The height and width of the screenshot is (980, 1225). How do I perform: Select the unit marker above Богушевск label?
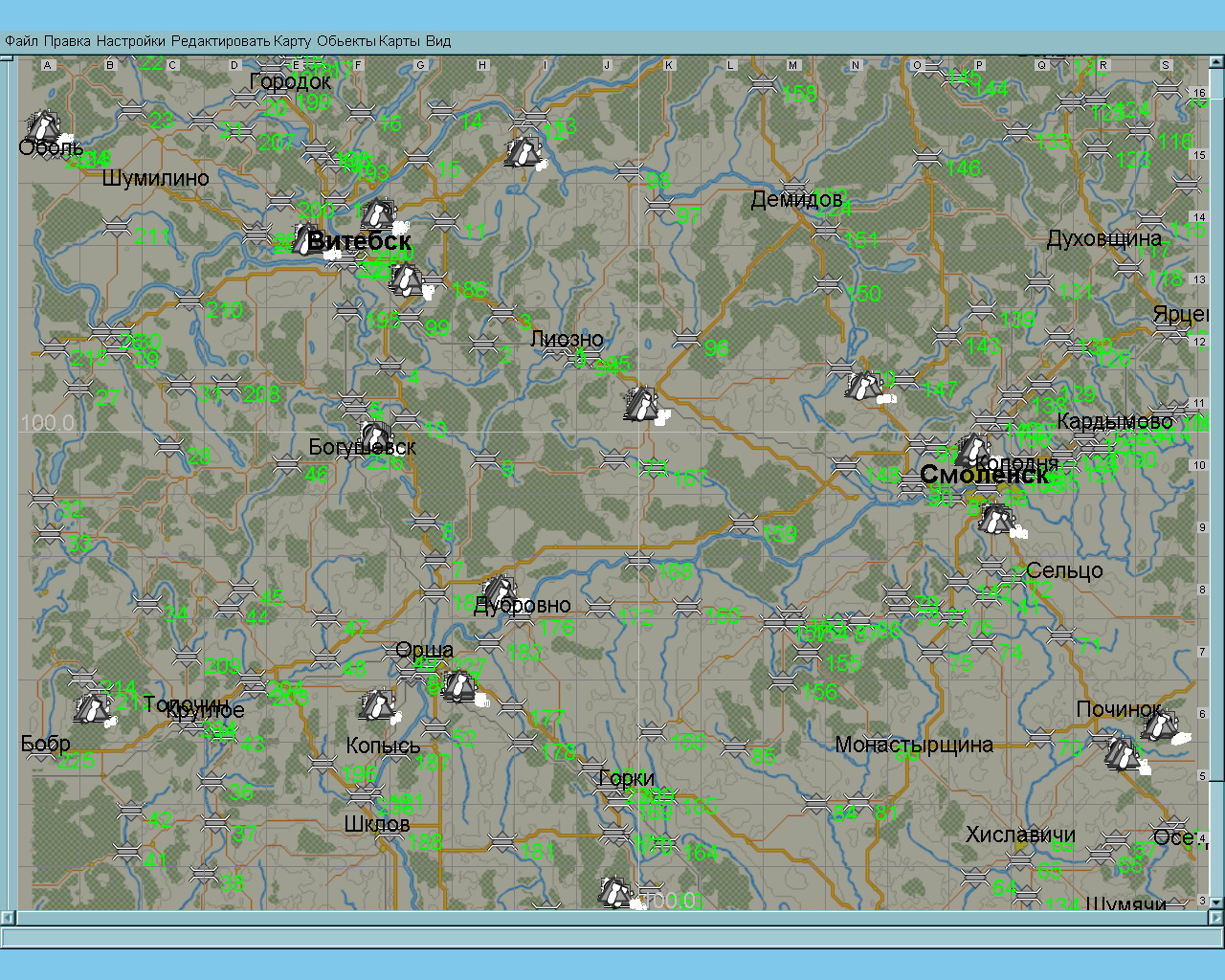(x=377, y=436)
